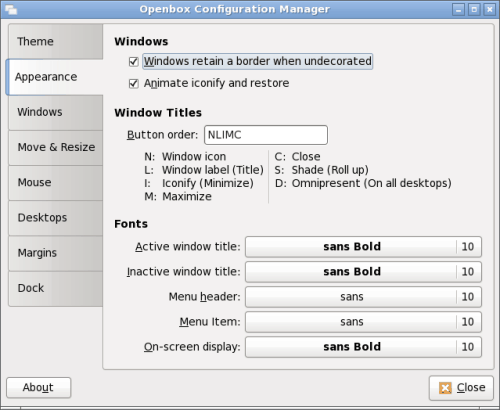Switch to the Windows tab
Screen dimensions: 500x410
[55, 112]
